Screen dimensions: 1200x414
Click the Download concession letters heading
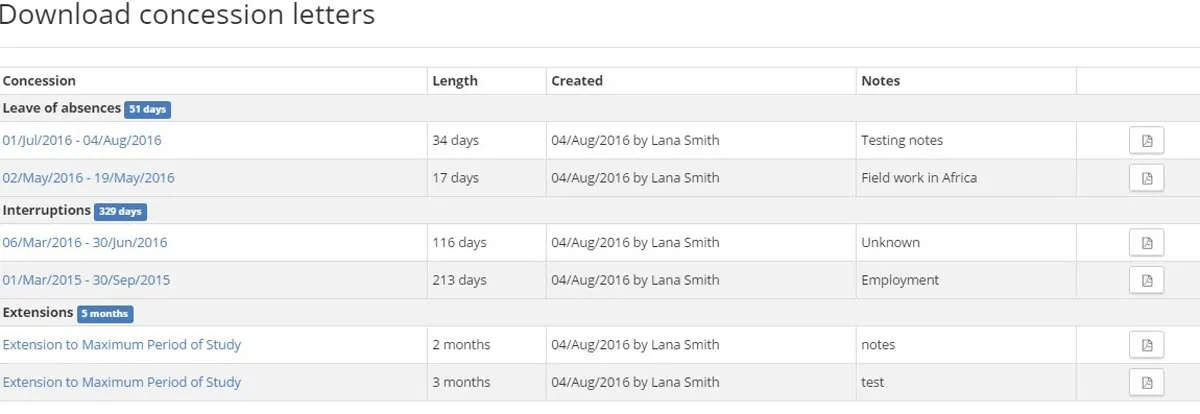[x=186, y=15]
